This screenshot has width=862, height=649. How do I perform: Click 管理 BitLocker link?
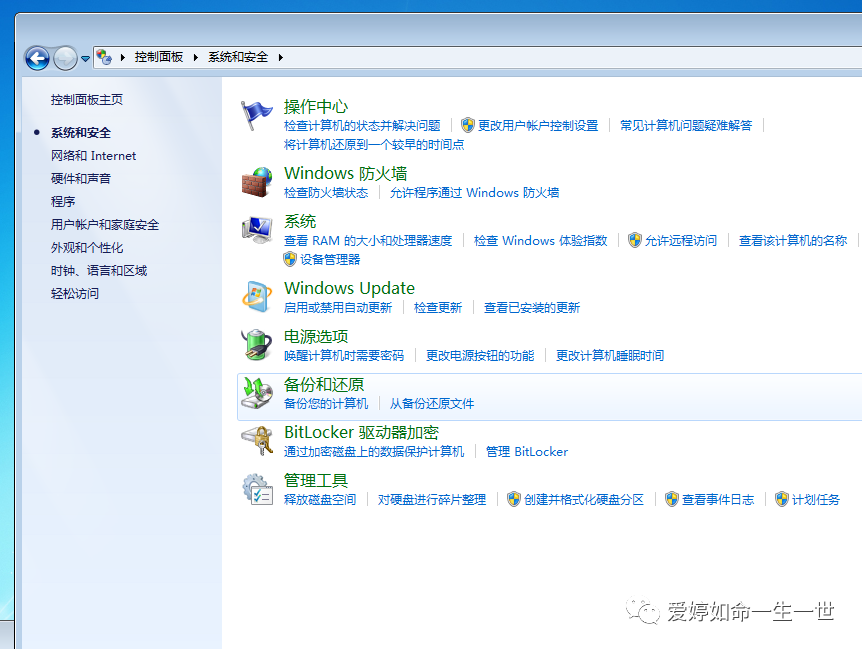coord(527,452)
